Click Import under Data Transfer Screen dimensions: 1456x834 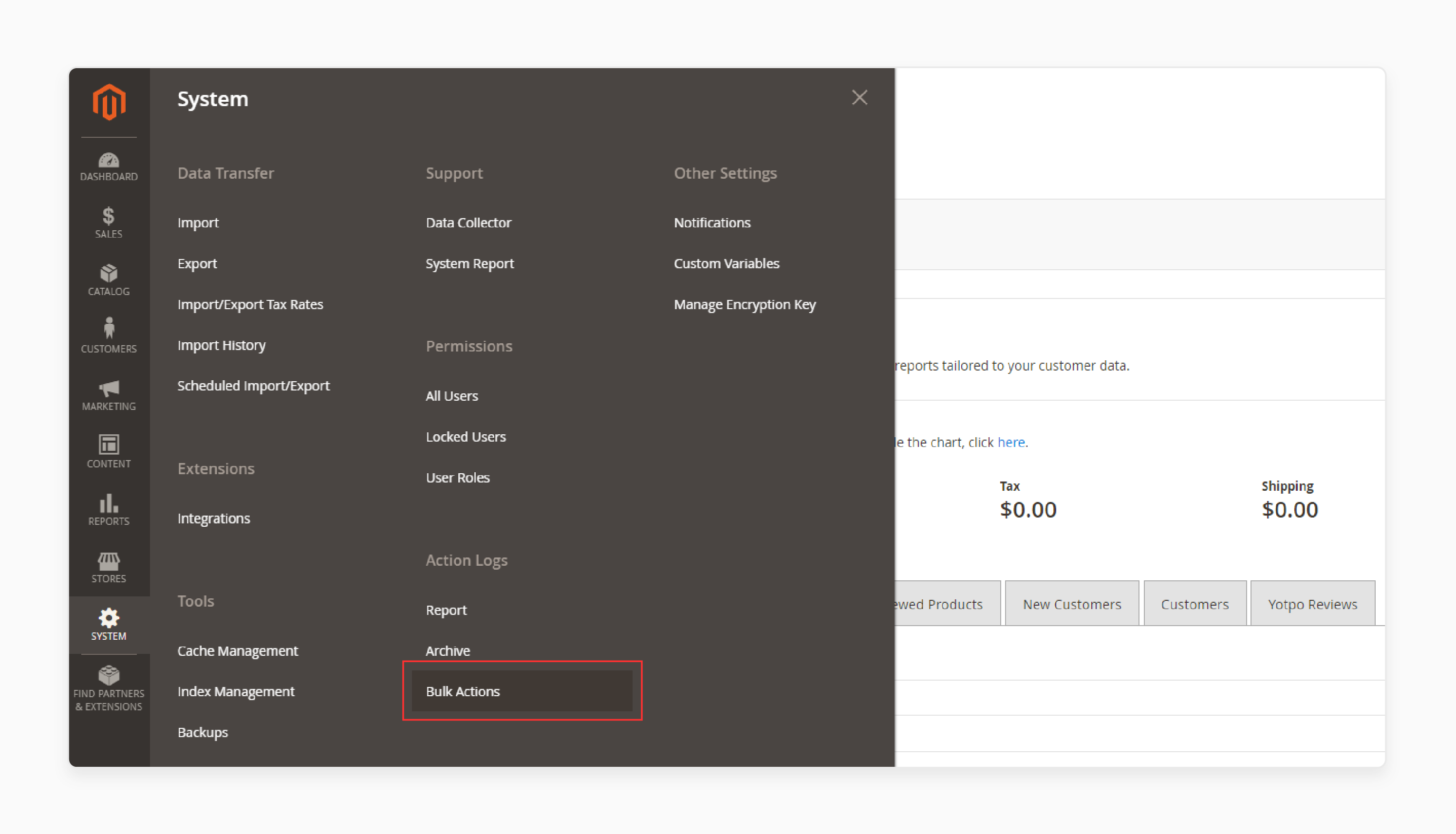(197, 222)
